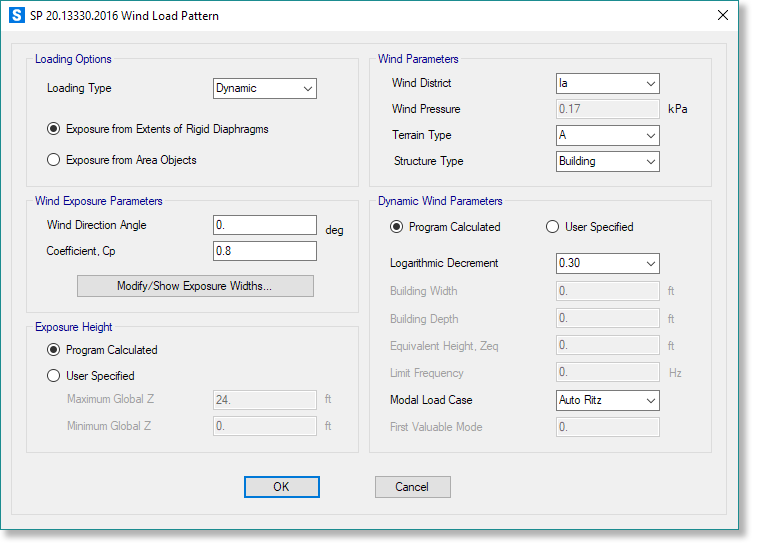Choose Program Calculated under Exposure Height

(54, 350)
